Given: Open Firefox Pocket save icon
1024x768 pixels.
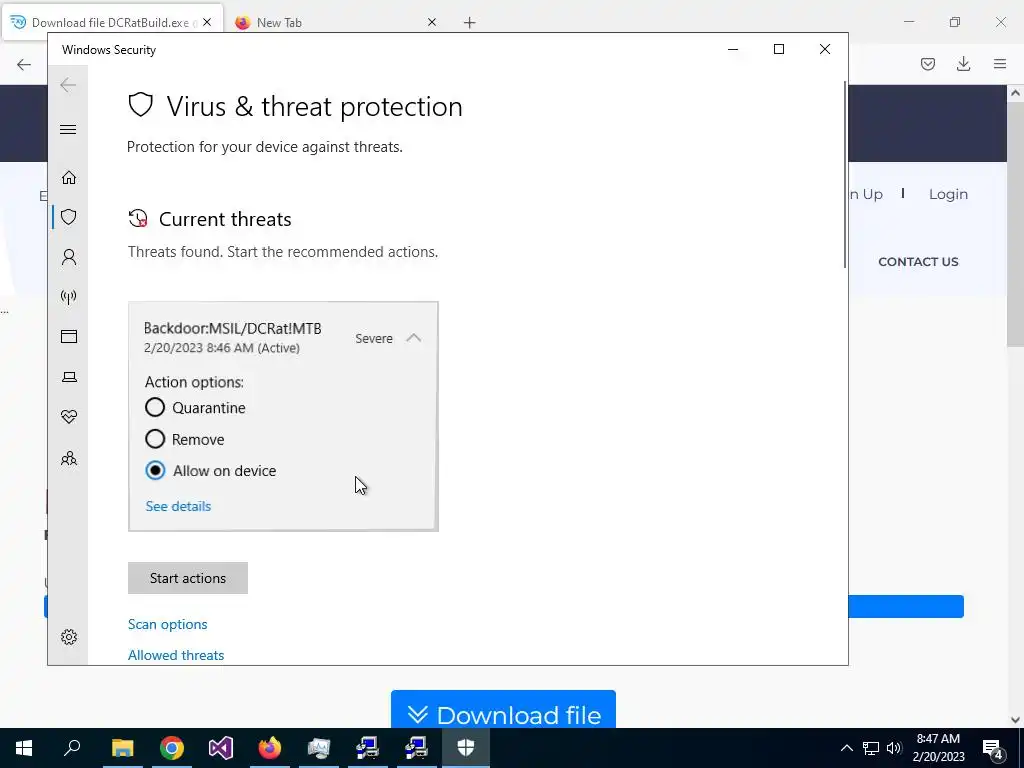Looking at the screenshot, I should 928,64.
